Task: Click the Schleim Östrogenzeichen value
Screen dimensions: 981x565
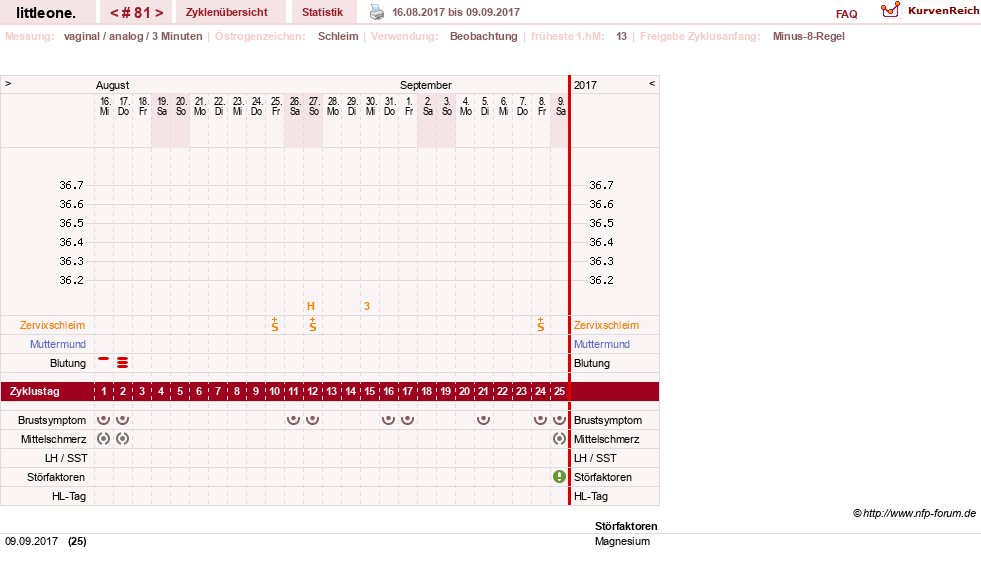Action: (x=338, y=36)
